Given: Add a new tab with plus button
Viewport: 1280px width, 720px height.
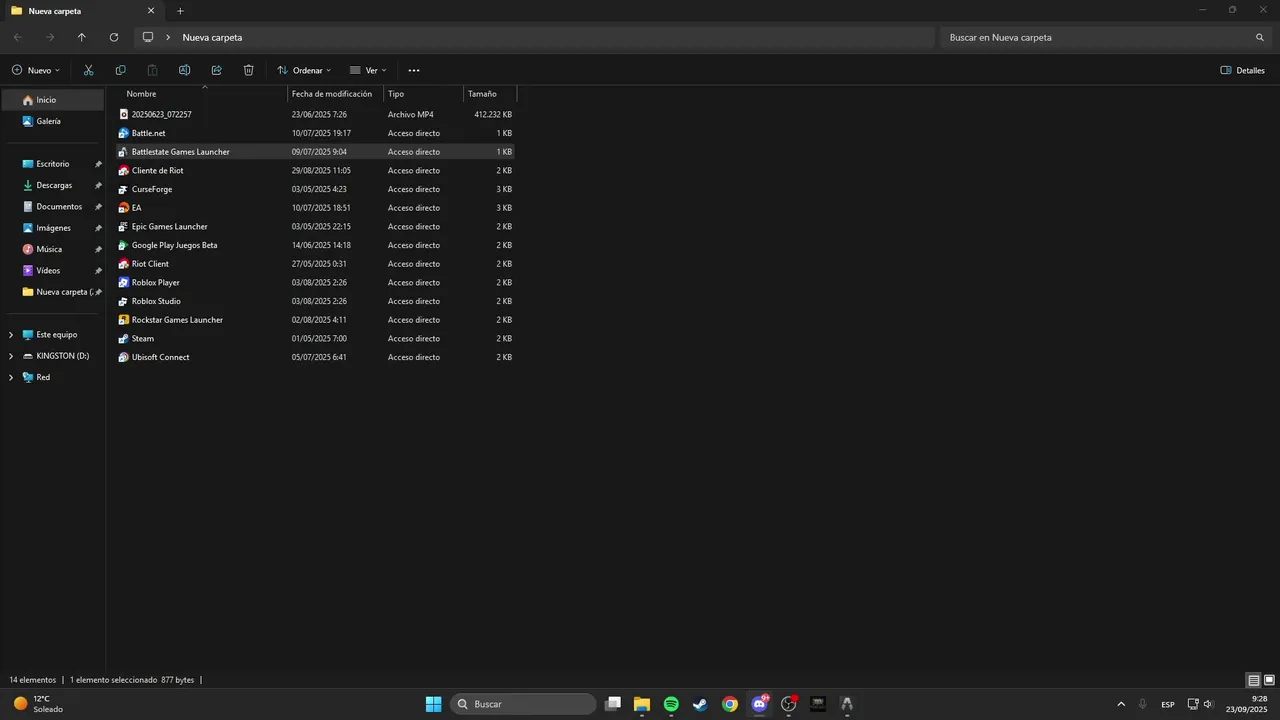Looking at the screenshot, I should pyautogui.click(x=180, y=11).
